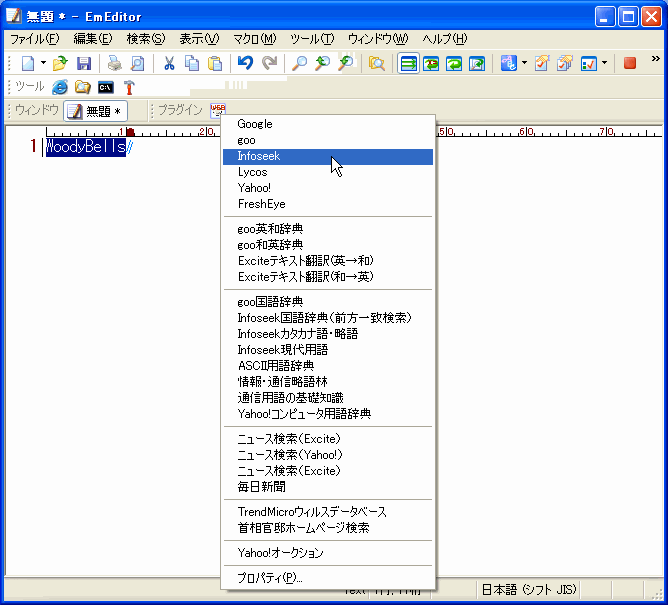Viewport: 668px width, 605px height.
Task: Open プロパティ(P)... at the menu bottom
Action: pyautogui.click(x=270, y=577)
